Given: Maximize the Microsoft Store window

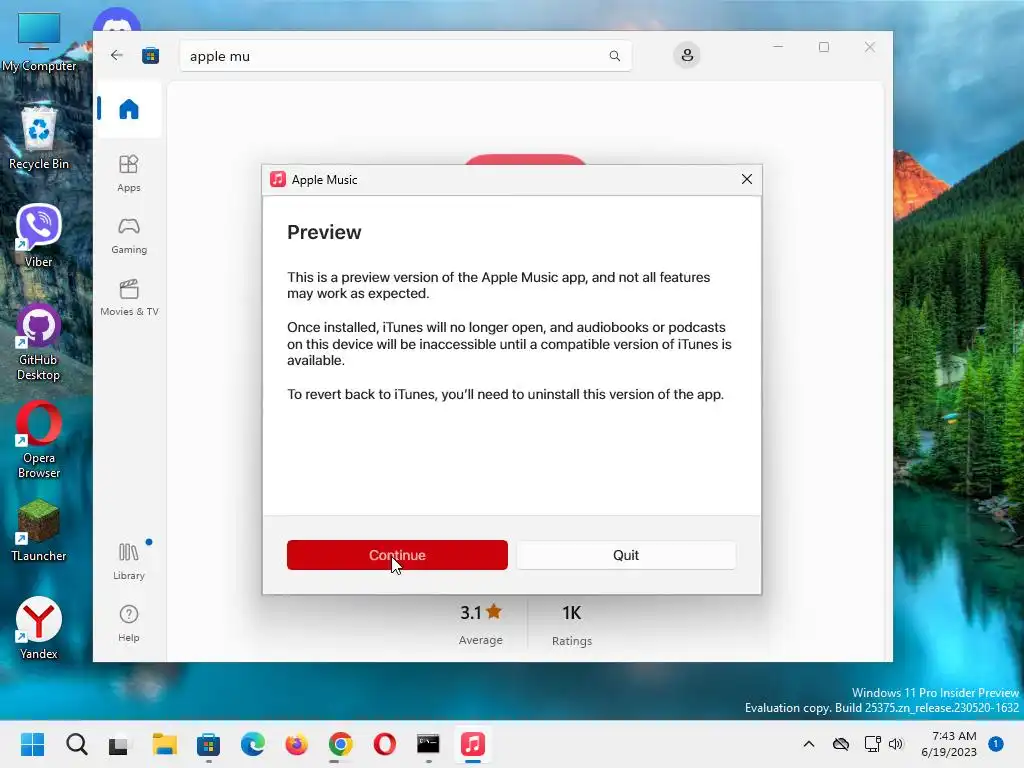Looking at the screenshot, I should pos(824,47).
